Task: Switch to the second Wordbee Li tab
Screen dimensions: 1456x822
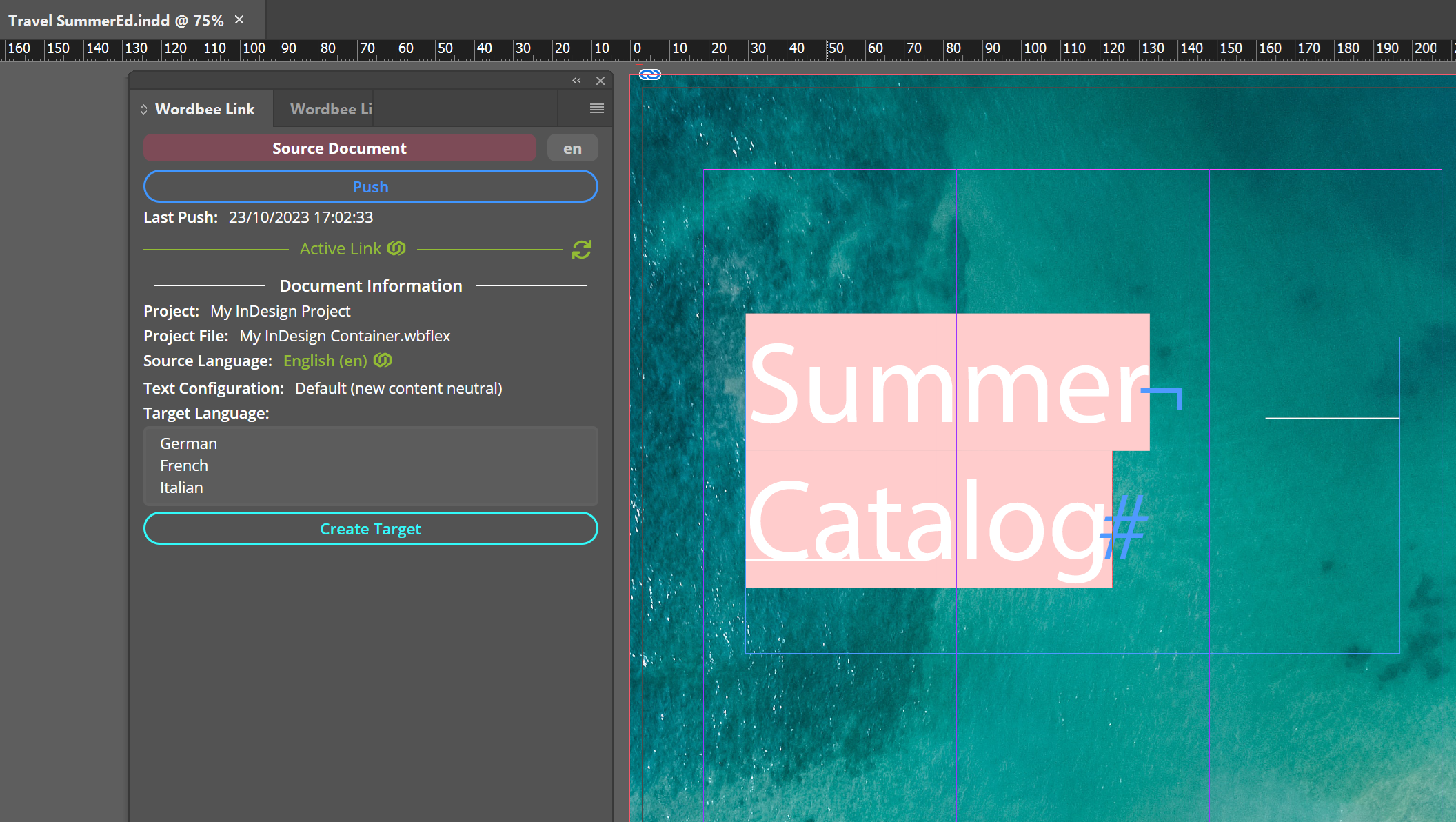Action: [x=330, y=109]
